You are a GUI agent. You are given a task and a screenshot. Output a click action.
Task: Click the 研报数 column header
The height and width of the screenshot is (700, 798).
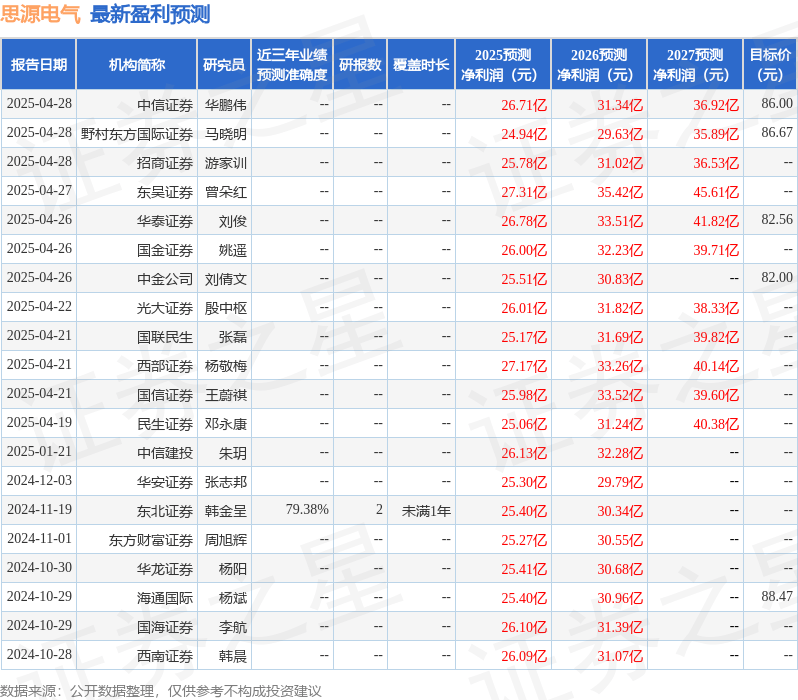click(x=360, y=65)
